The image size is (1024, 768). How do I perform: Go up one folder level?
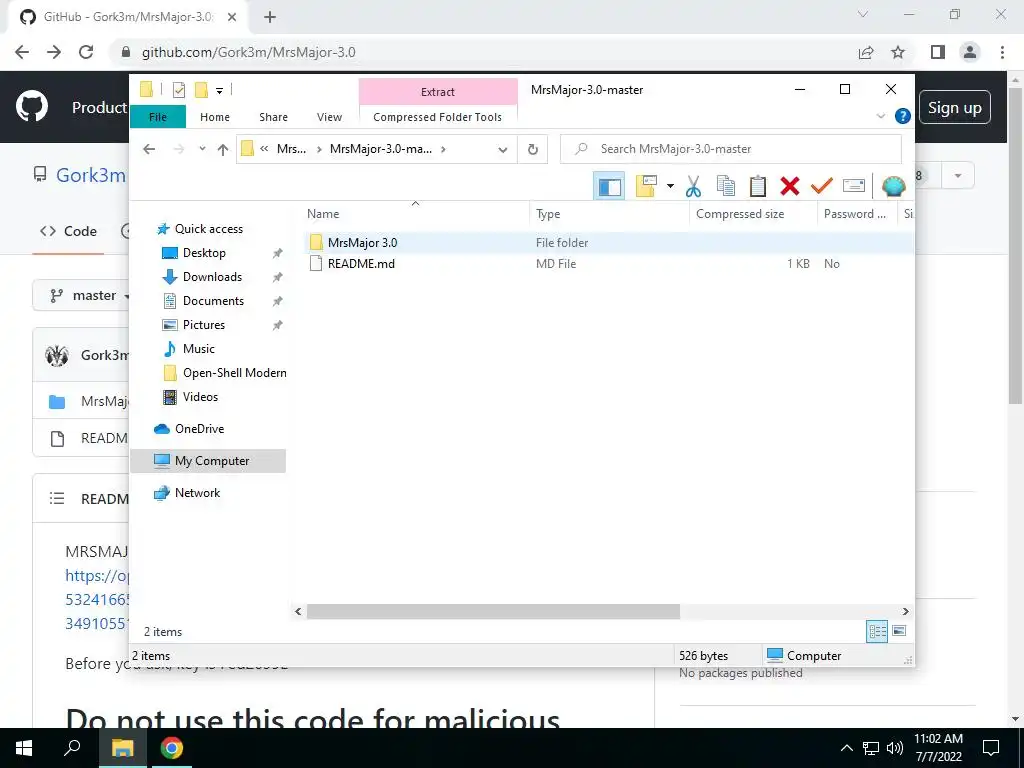tap(223, 150)
